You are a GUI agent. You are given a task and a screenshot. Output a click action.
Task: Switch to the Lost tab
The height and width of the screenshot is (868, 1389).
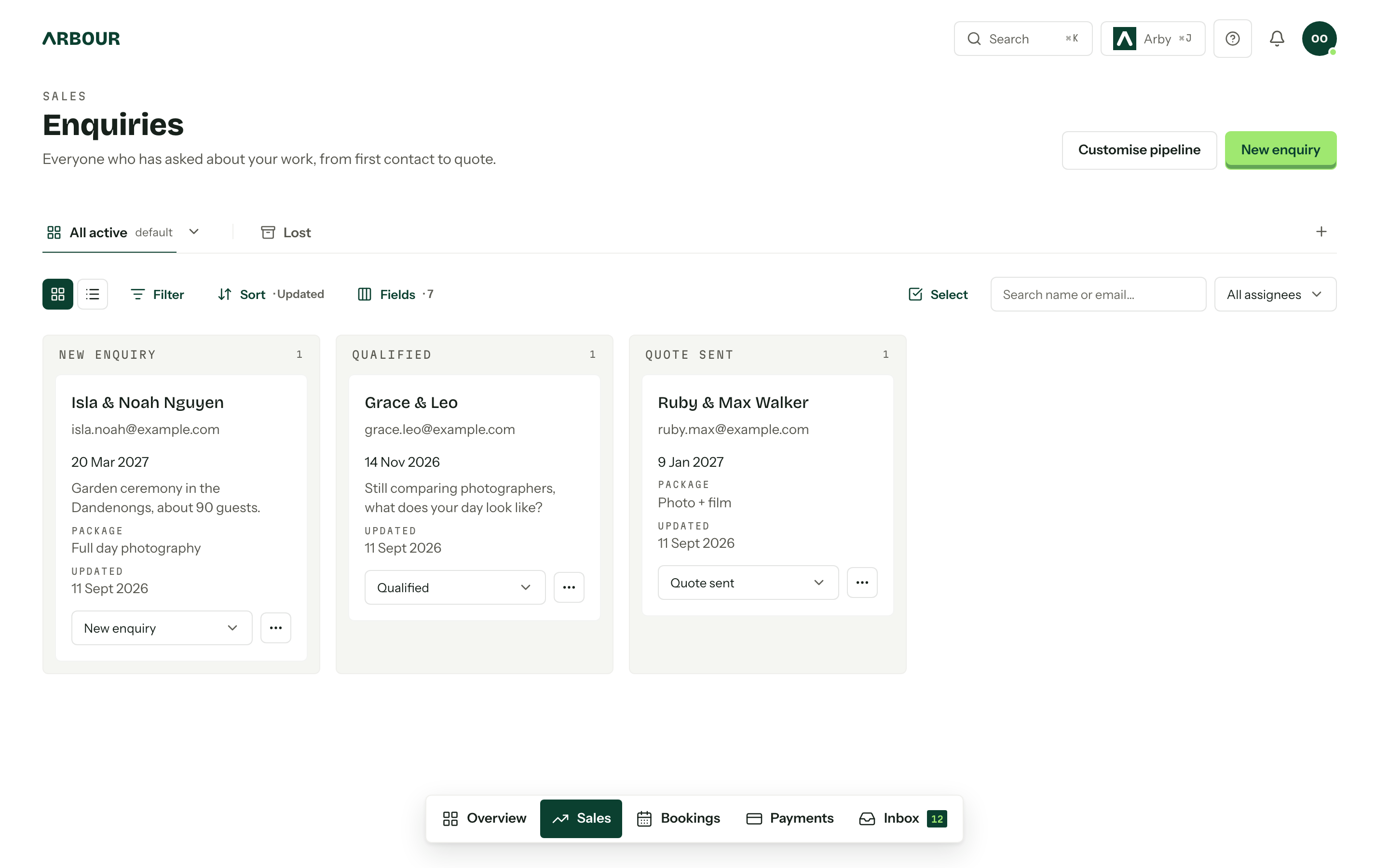pyautogui.click(x=286, y=232)
